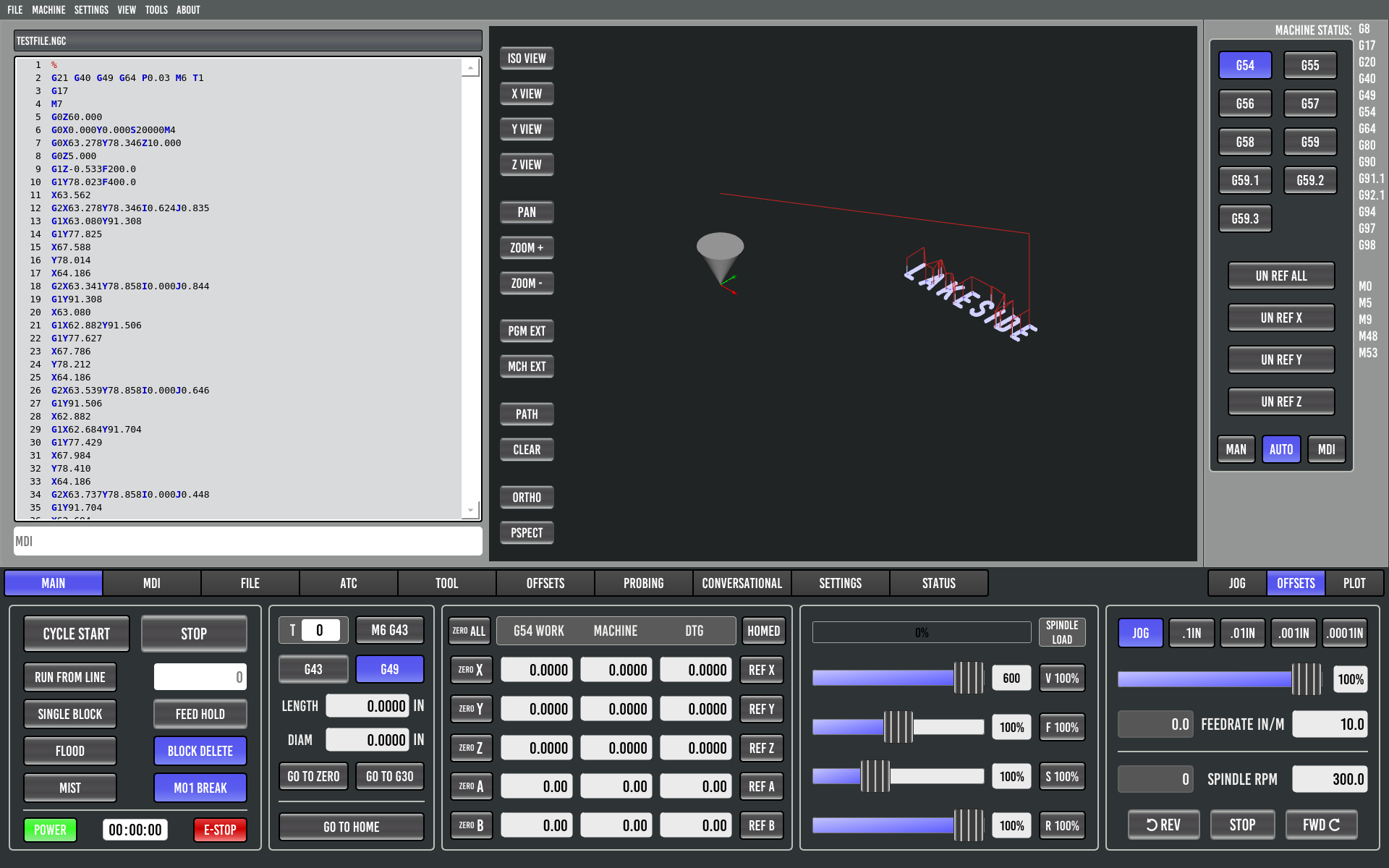Screen dimensions: 1389x868
Task: Activate PAN mode in plot
Action: [527, 213]
